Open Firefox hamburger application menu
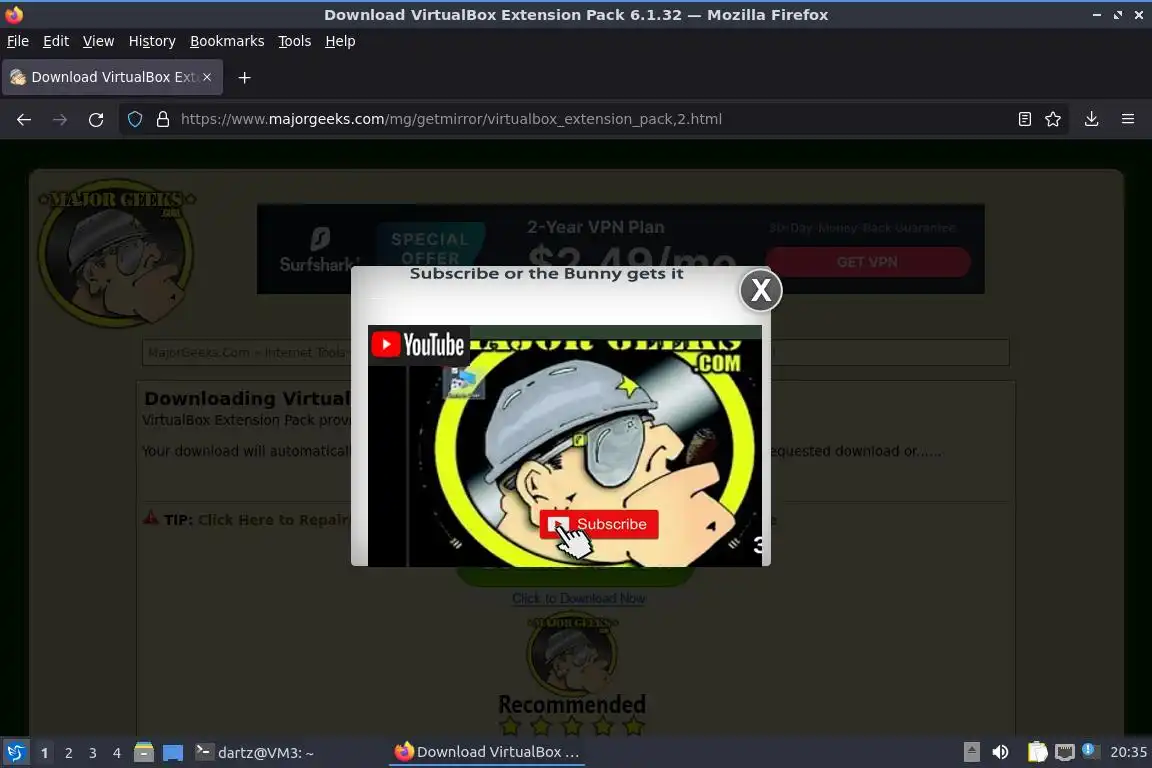Screen dimensions: 1152x768 1128,119
